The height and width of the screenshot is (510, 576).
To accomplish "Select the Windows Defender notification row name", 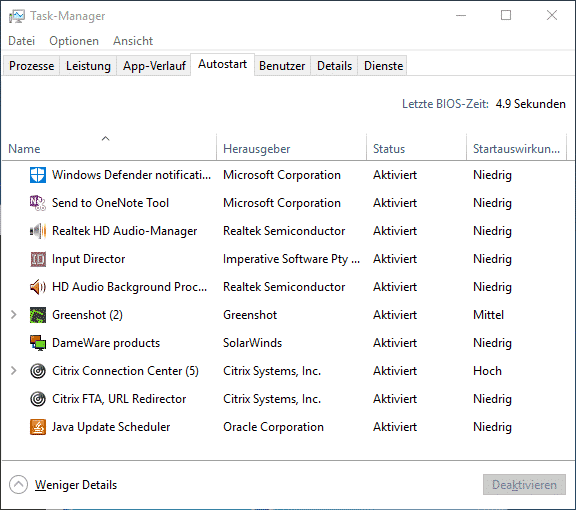I will [132, 175].
